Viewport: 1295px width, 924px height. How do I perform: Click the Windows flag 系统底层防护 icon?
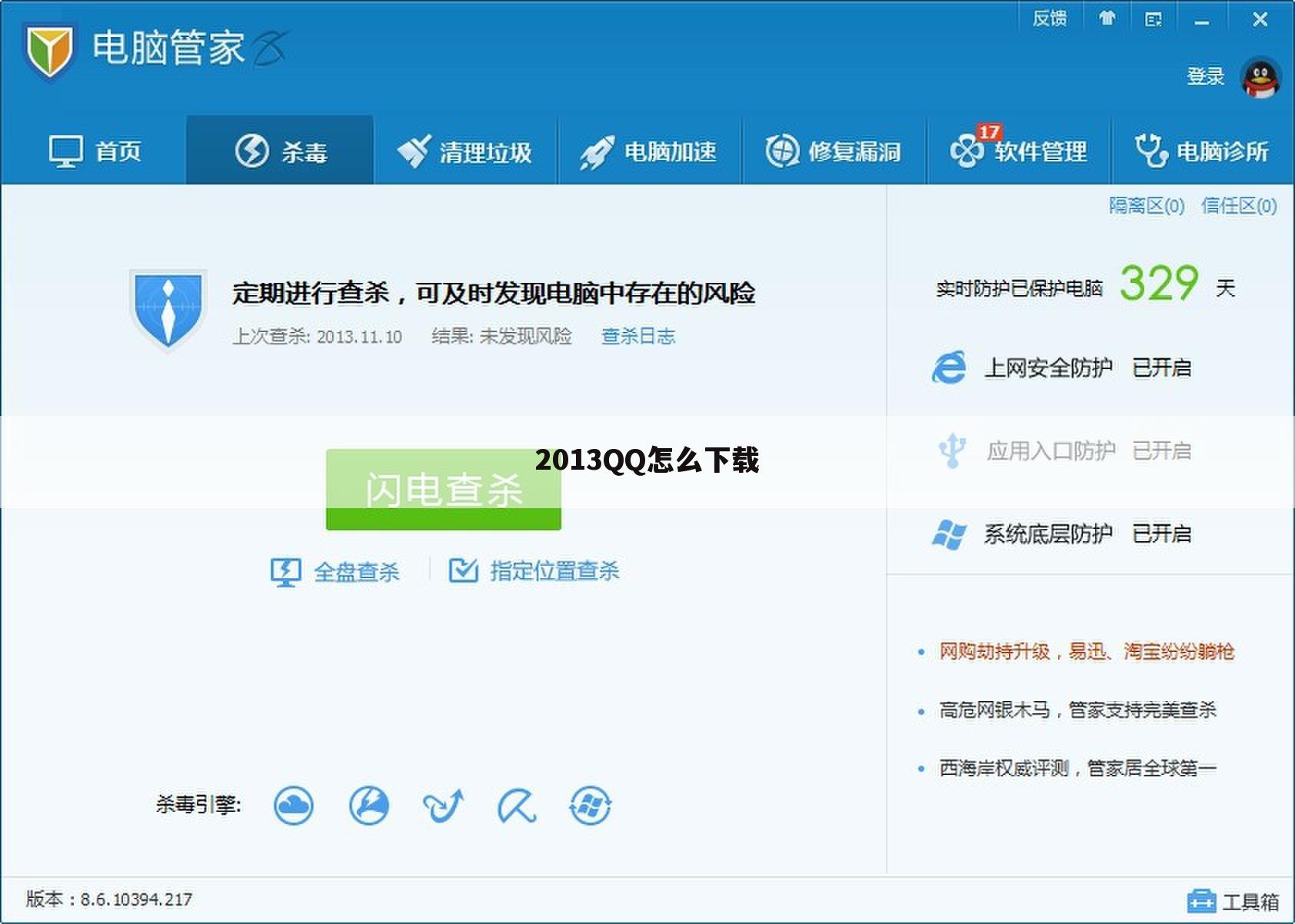coord(949,533)
